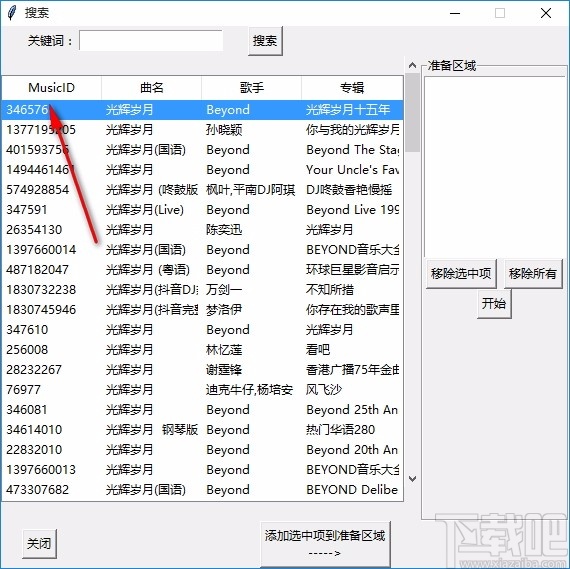Click singer 万剑一 cell
Screen dimensions: 570x569
pyautogui.click(x=224, y=290)
